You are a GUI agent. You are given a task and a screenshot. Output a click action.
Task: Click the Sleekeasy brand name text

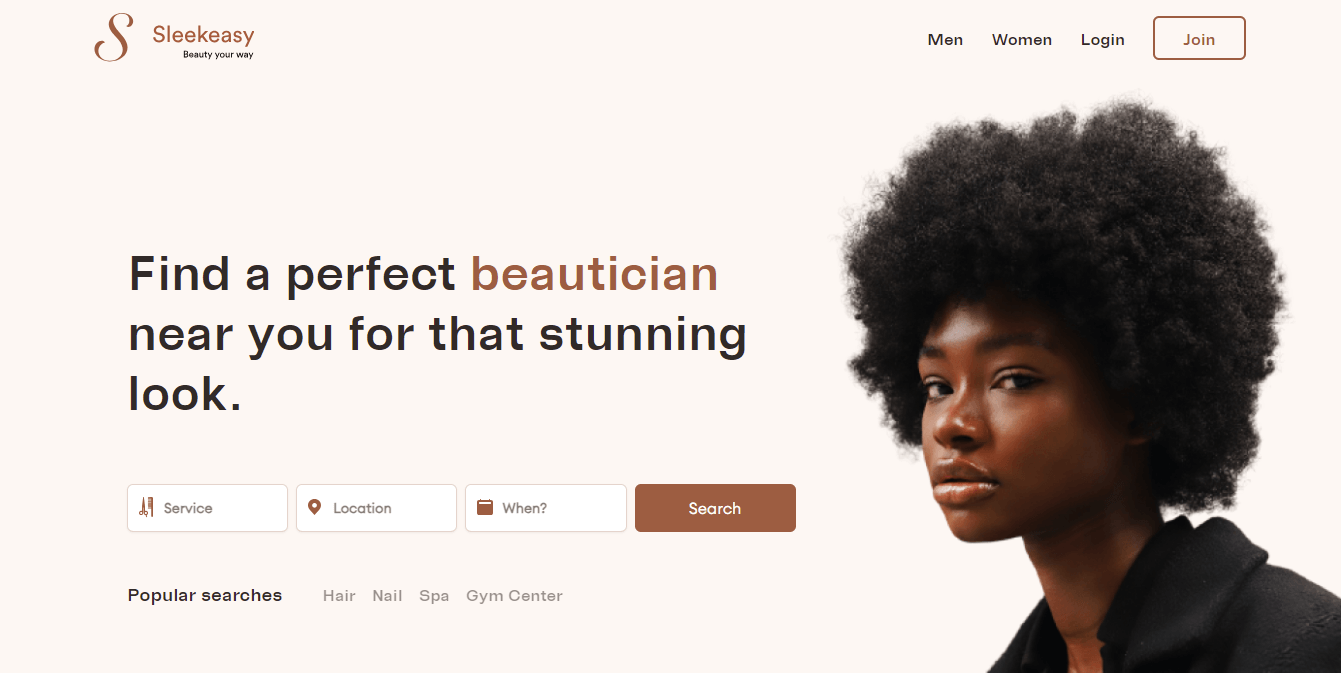click(203, 35)
